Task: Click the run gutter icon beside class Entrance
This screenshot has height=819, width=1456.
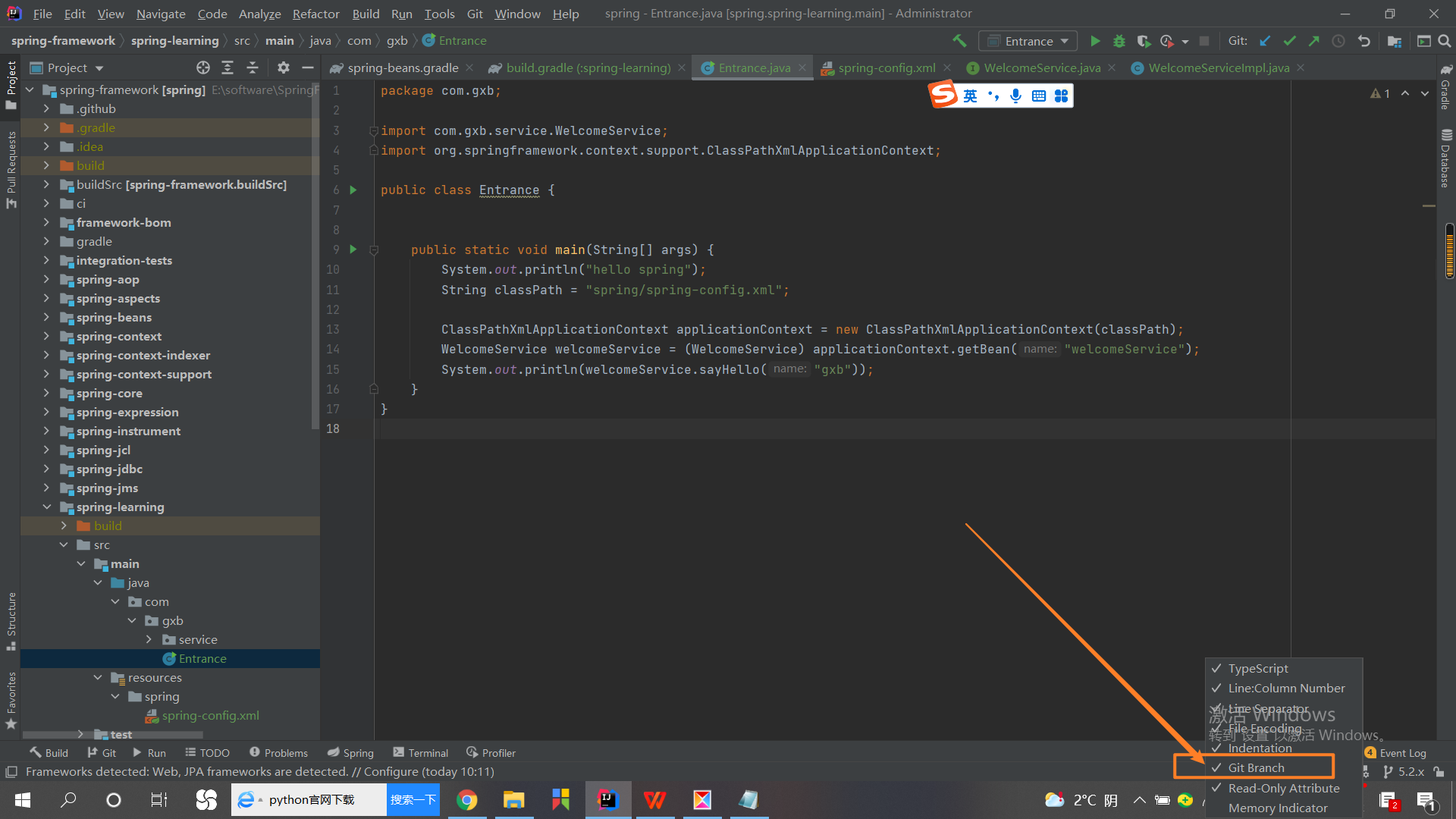Action: click(x=353, y=190)
